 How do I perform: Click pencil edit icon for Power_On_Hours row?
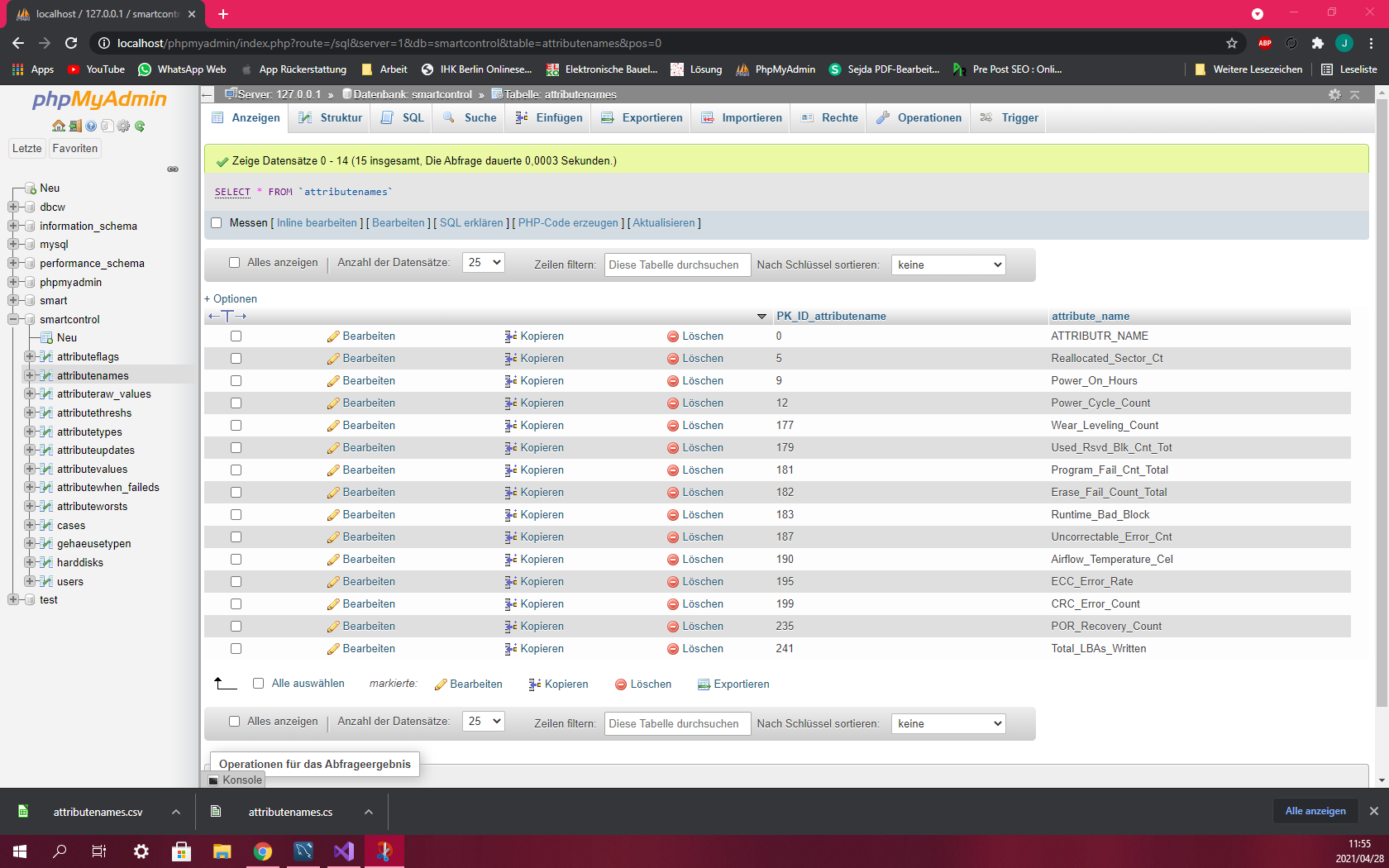pos(333,381)
